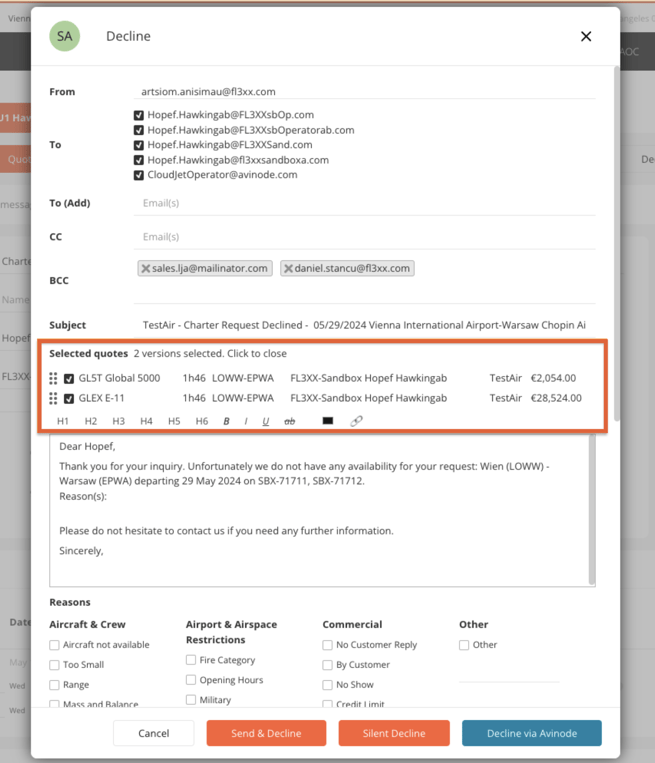Check Fire Category reason
The height and width of the screenshot is (763, 655).
pyautogui.click(x=191, y=660)
